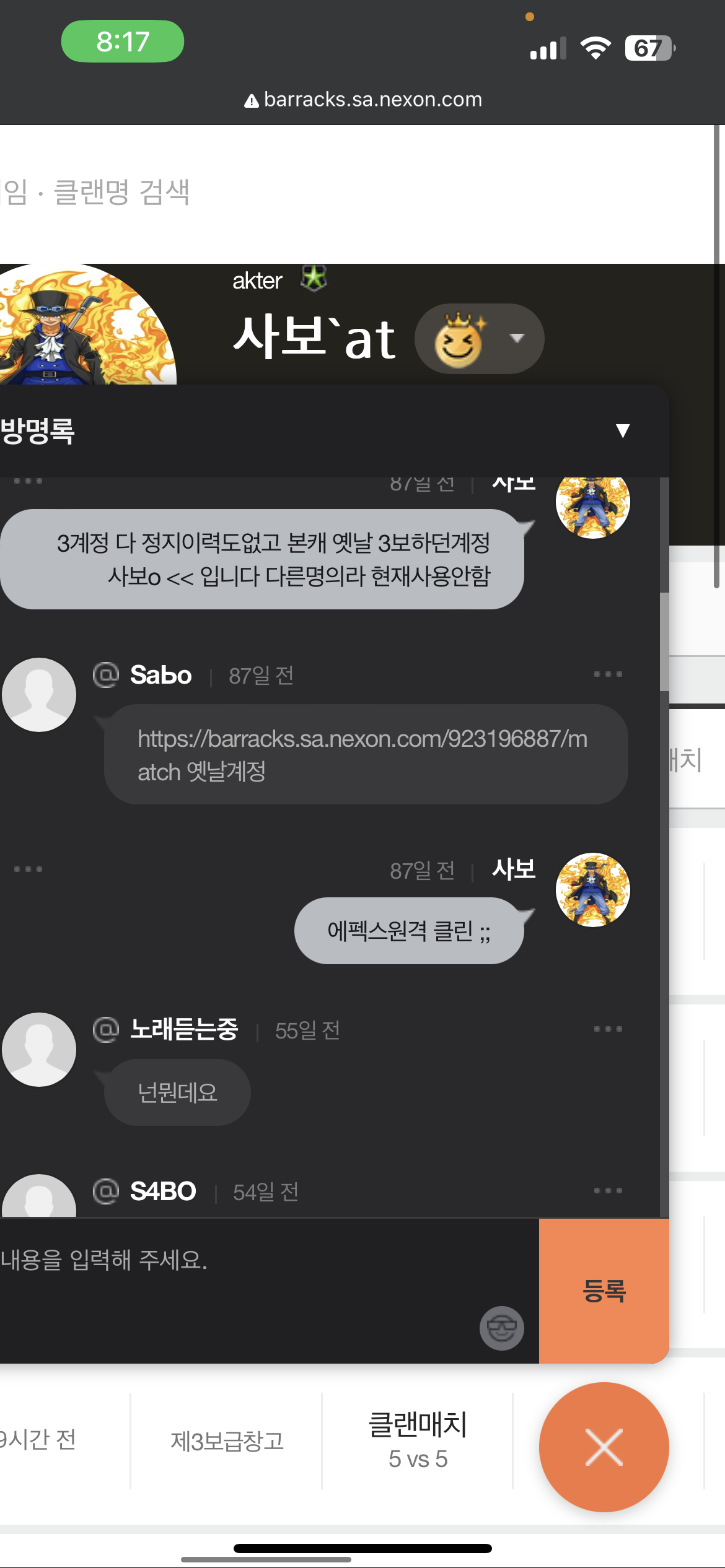Select the 제3보급창고 map entry

pos(227,1441)
